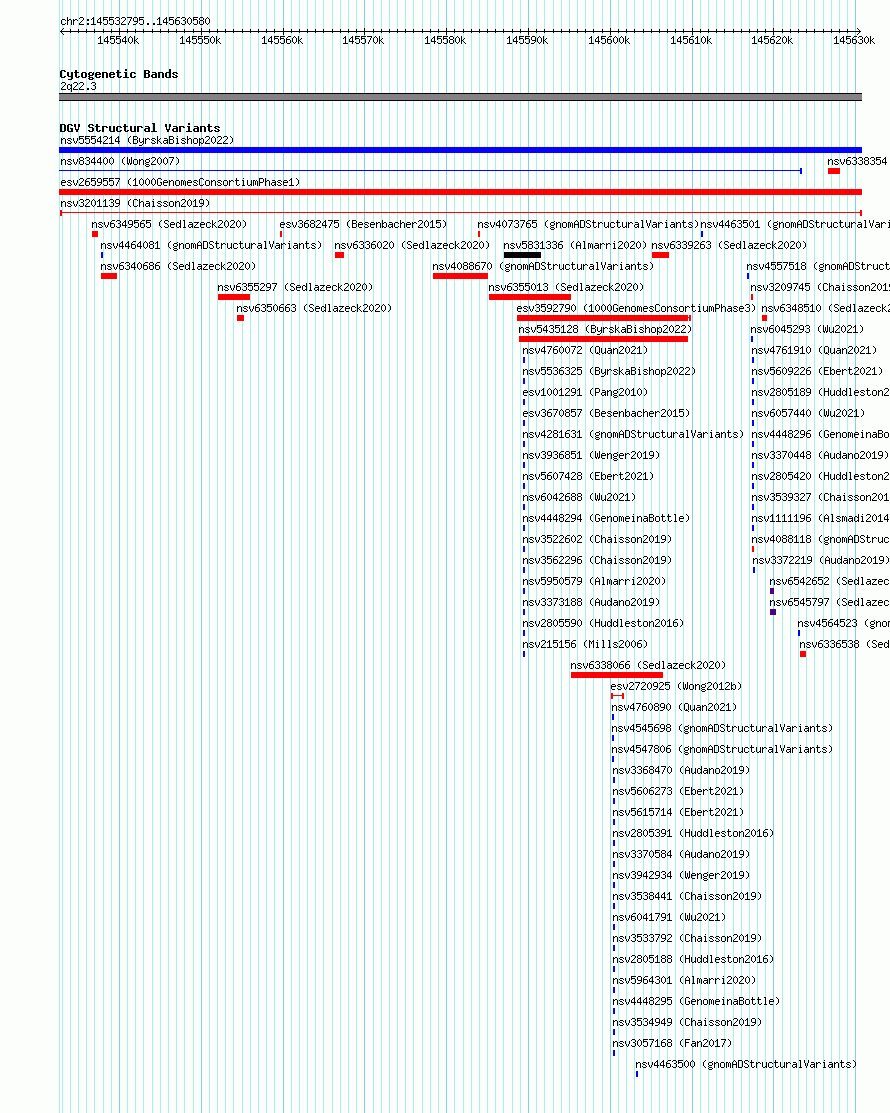
Task: Click the nsv3936851 (Wenger2019) label
Action: click(x=591, y=456)
